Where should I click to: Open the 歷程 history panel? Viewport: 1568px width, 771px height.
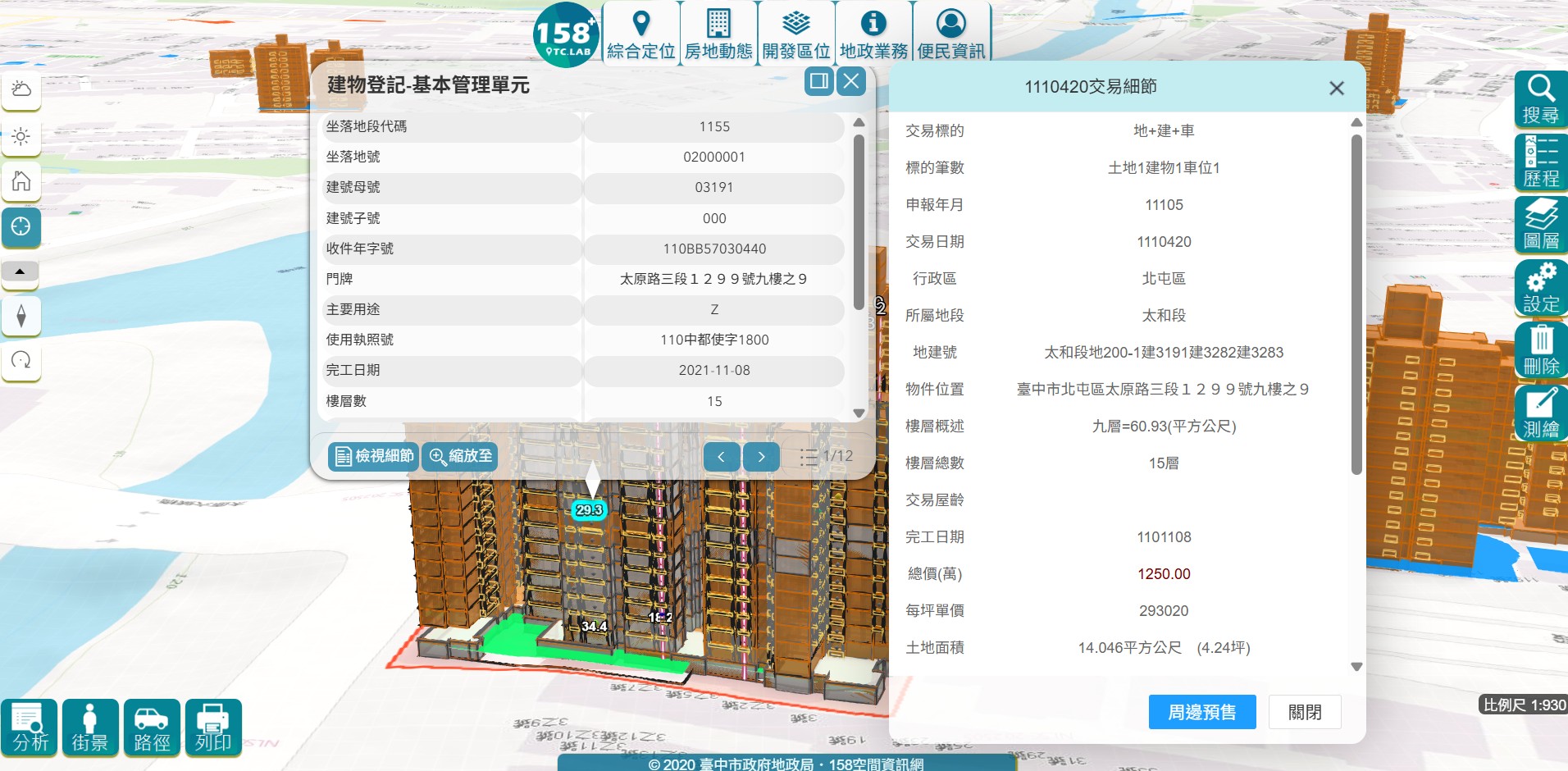[1540, 162]
